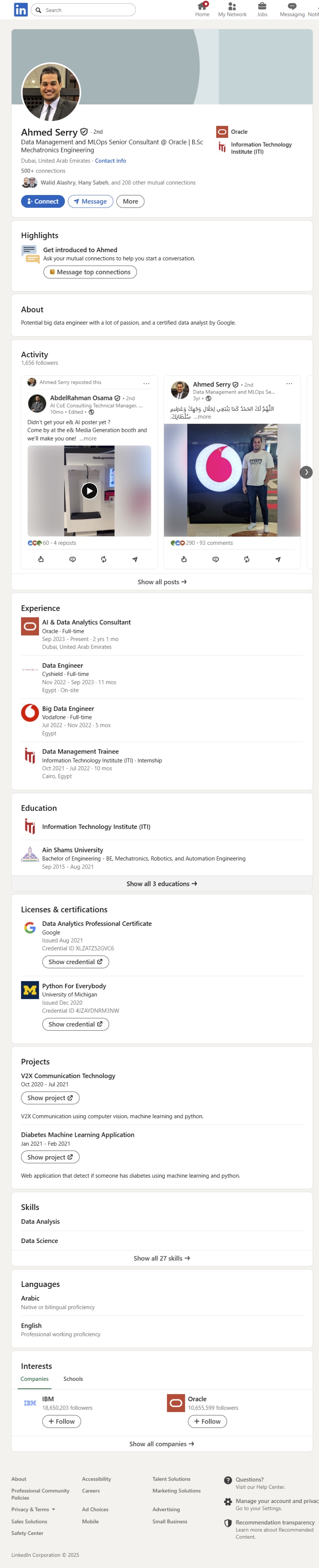Click Show all posts
The height and width of the screenshot is (1568, 319).
click(x=162, y=582)
